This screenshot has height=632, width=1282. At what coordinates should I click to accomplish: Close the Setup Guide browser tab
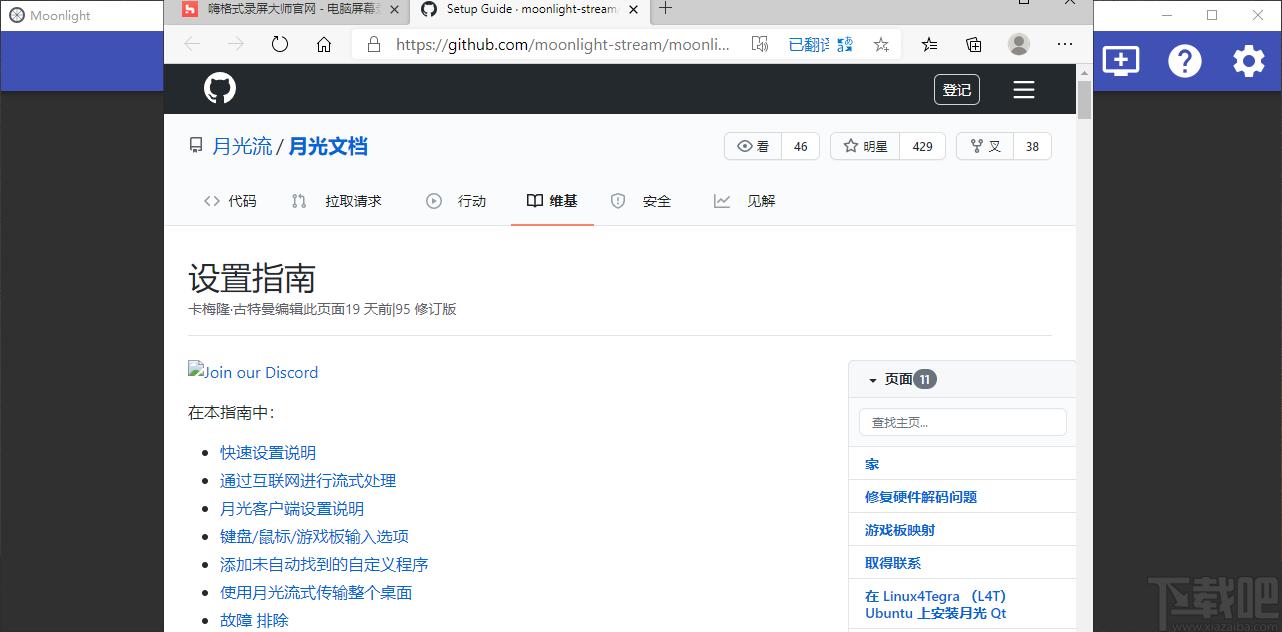633,9
